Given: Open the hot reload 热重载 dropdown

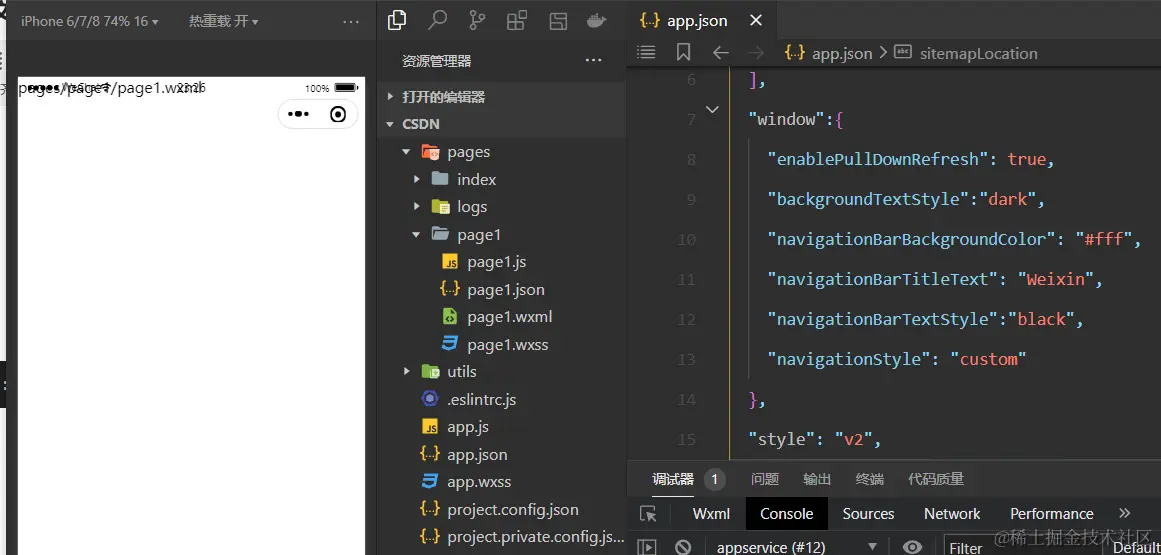Looking at the screenshot, I should pos(224,21).
